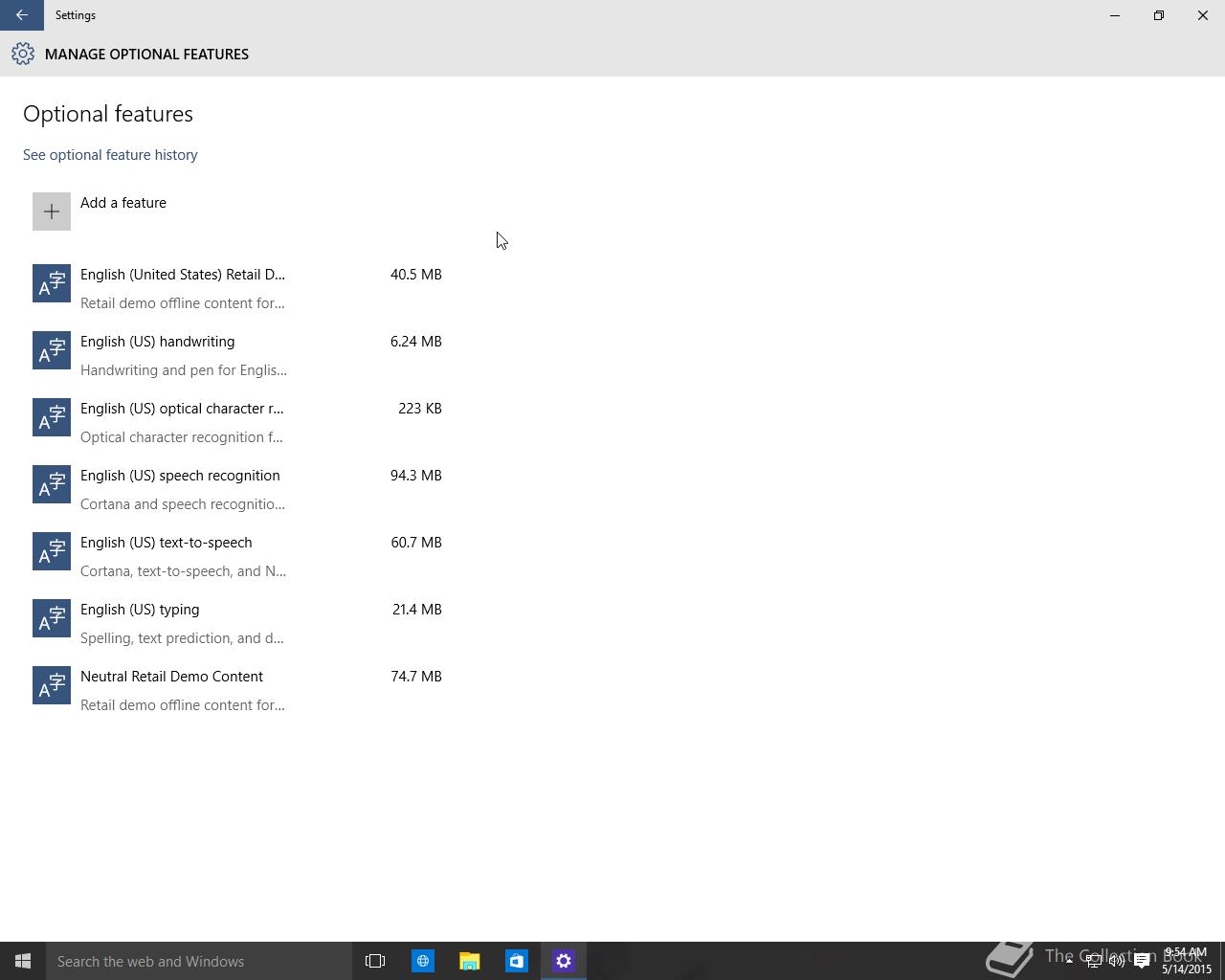Go back using the Settings back arrow
Image resolution: width=1225 pixels, height=980 pixels.
pos(21,15)
